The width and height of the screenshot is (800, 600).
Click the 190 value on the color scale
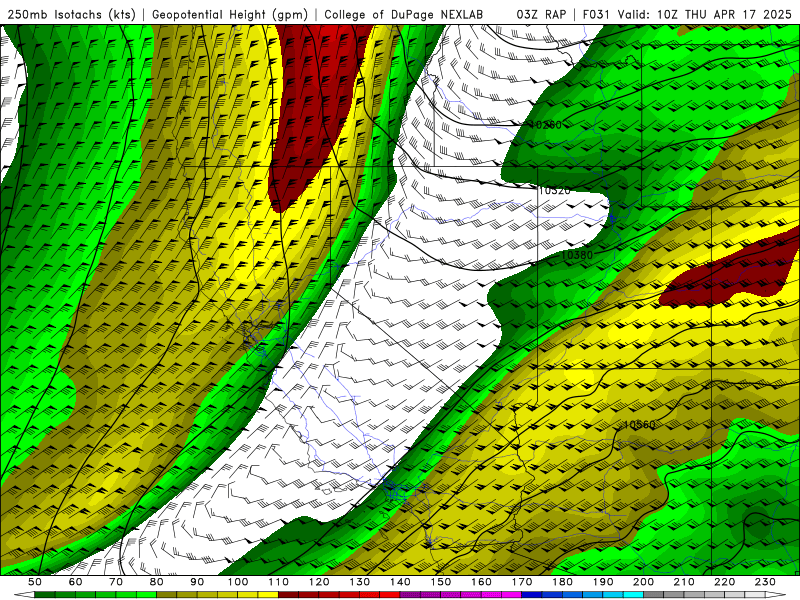click(x=603, y=582)
